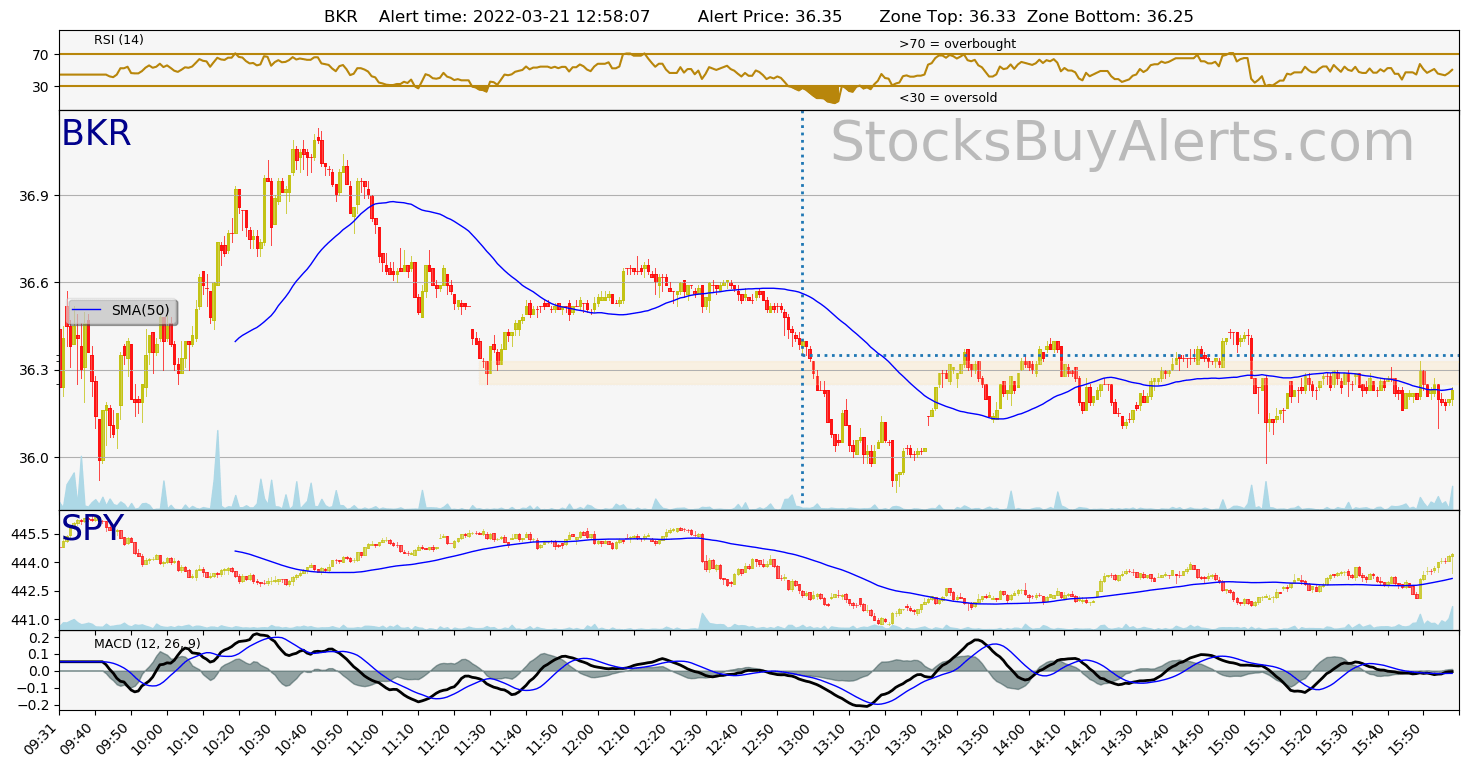
Task: Click 'Zone Top: 36.33' in the title
Action: coord(949,17)
